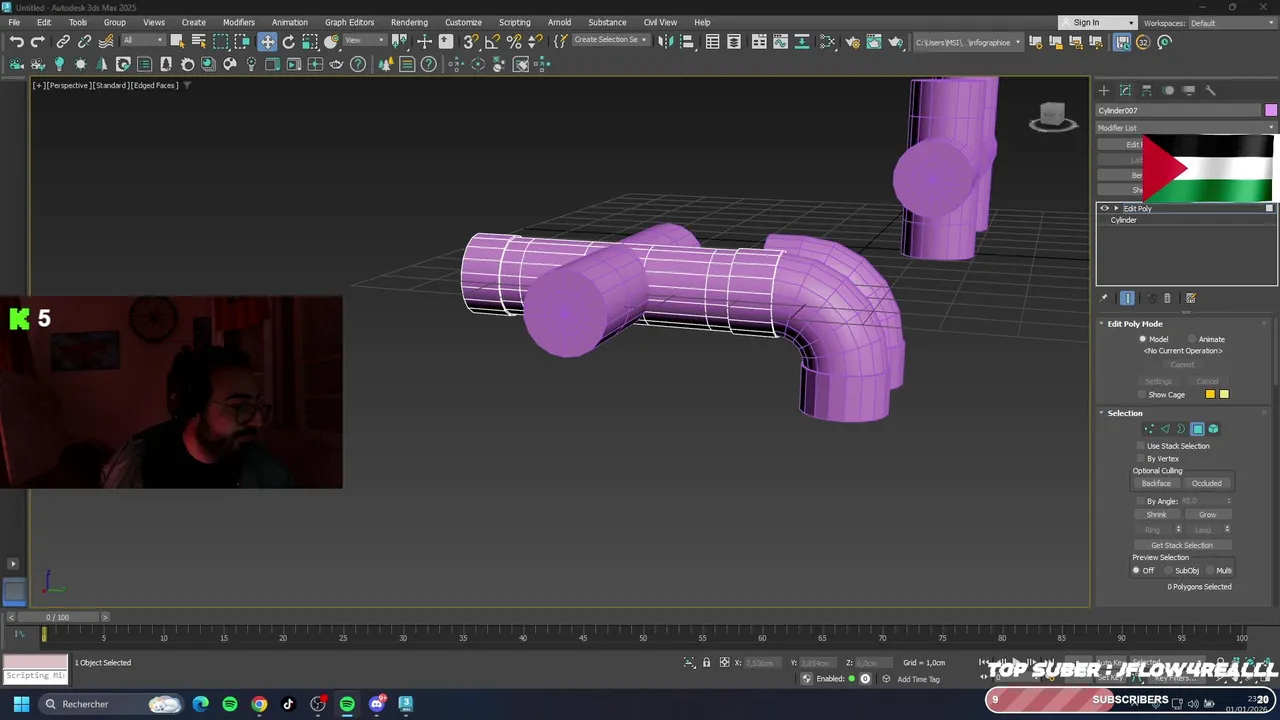Viewport: 1280px width, 720px height.
Task: Select the Link tool
Action: coord(63,41)
